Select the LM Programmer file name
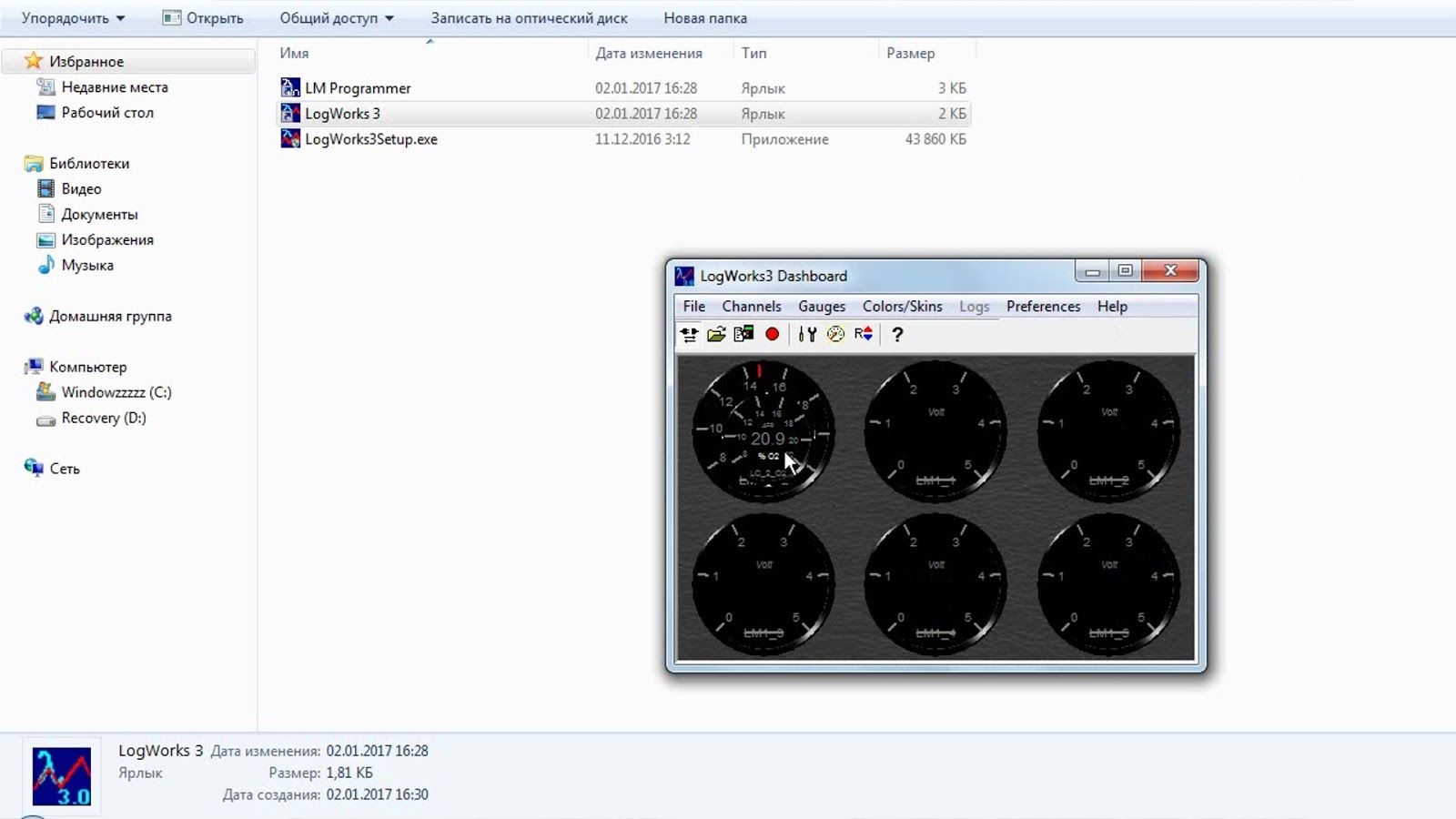The height and width of the screenshot is (819, 1456). pos(358,88)
